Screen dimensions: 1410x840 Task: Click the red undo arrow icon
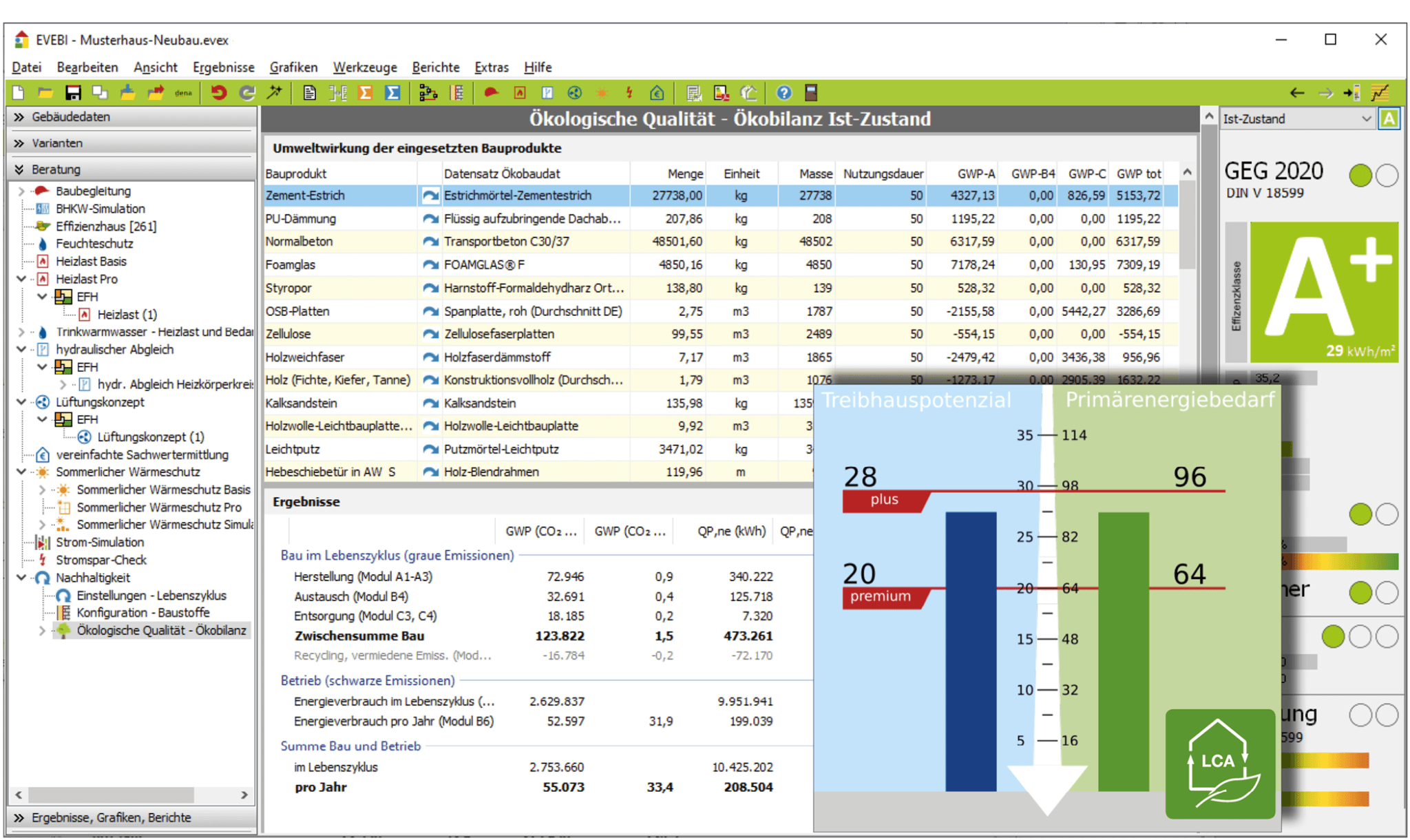click(218, 93)
